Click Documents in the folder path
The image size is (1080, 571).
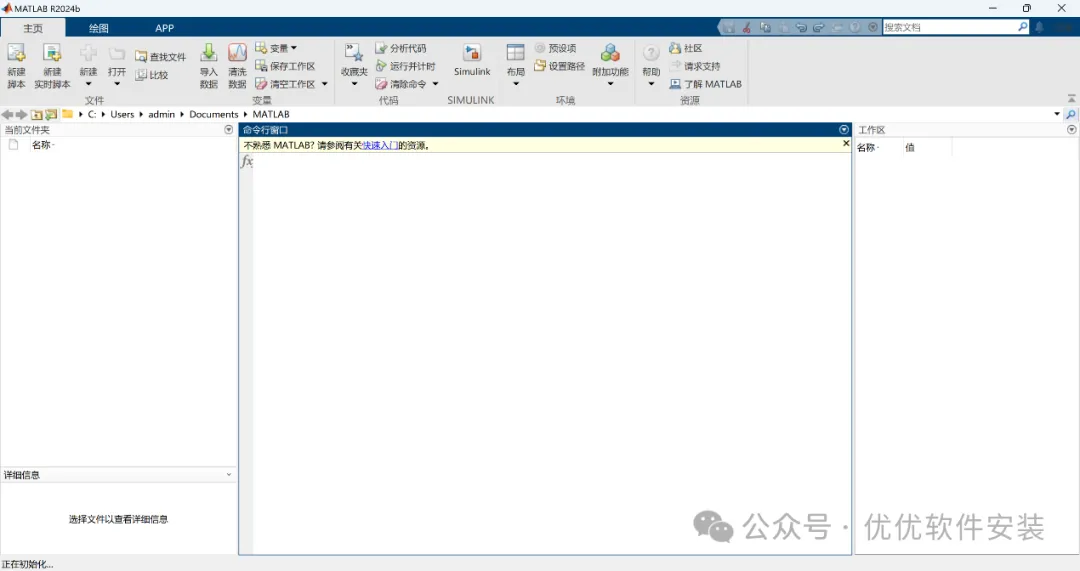click(214, 114)
